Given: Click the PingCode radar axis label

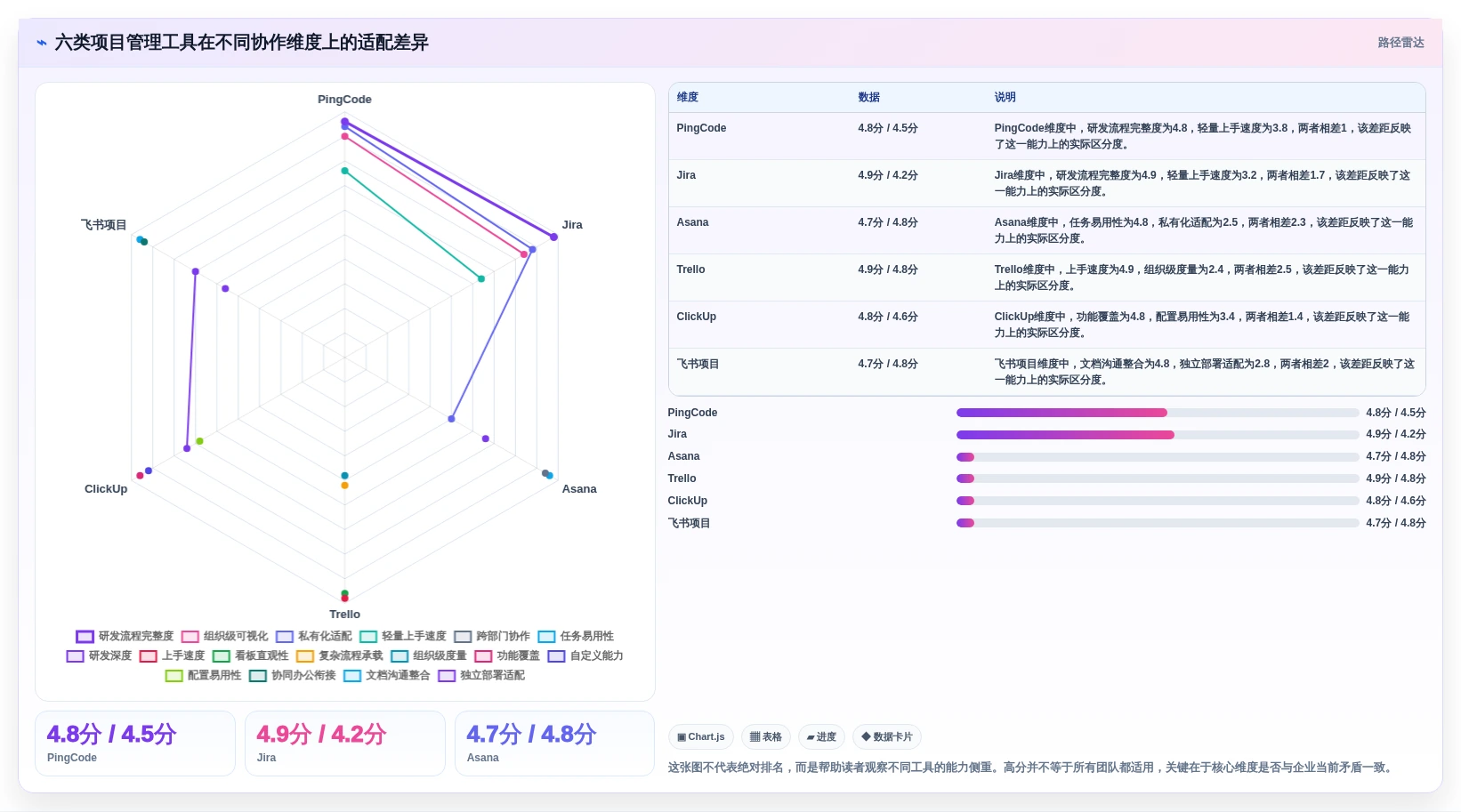Looking at the screenshot, I should coord(344,100).
